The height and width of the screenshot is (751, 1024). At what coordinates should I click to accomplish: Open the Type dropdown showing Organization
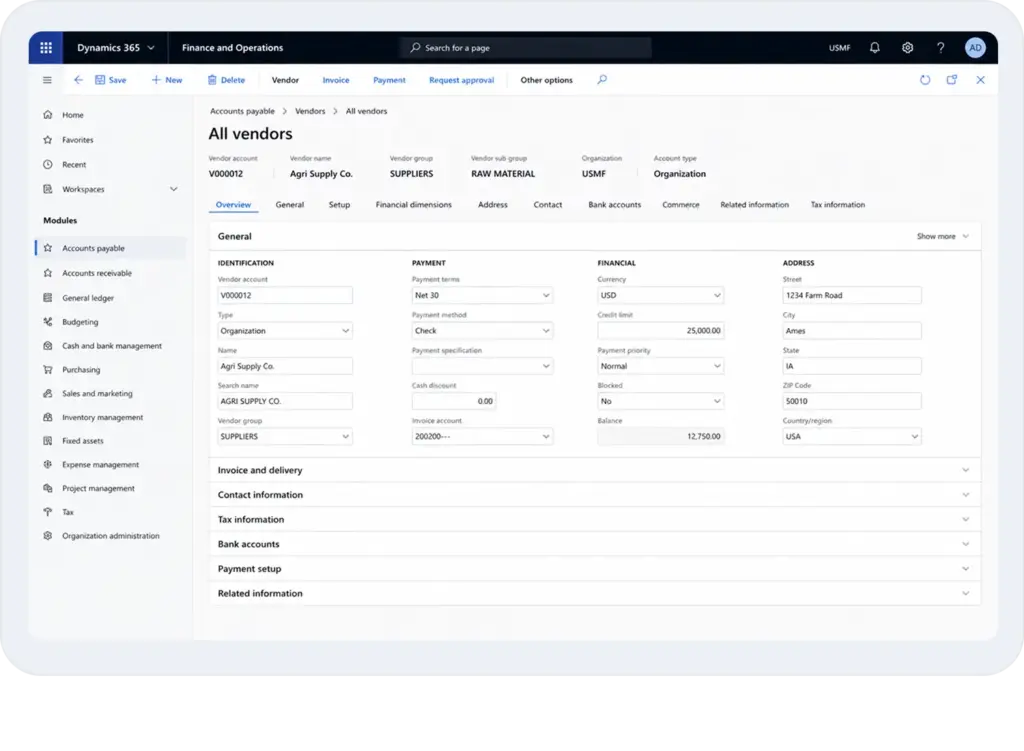tap(285, 330)
